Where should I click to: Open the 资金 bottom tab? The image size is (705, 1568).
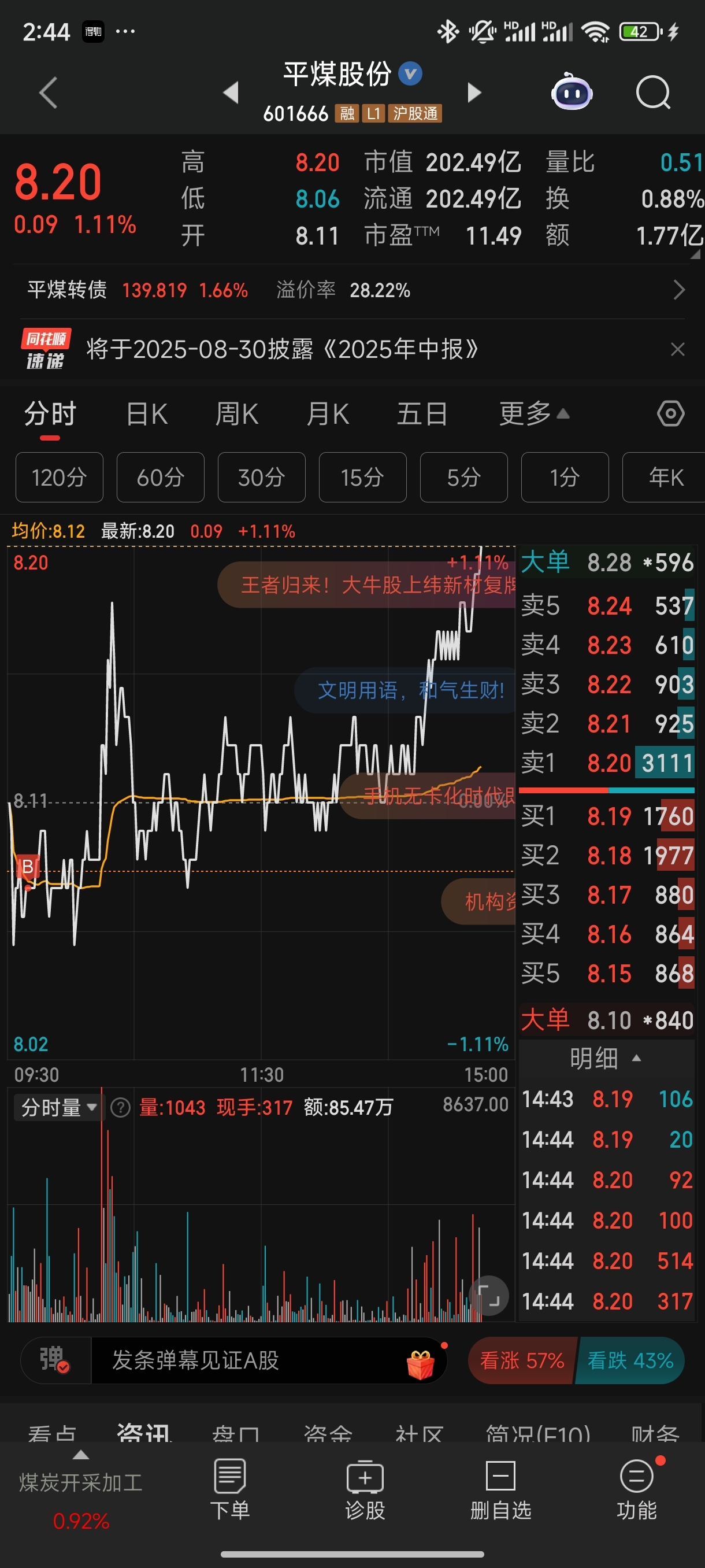tap(328, 1434)
